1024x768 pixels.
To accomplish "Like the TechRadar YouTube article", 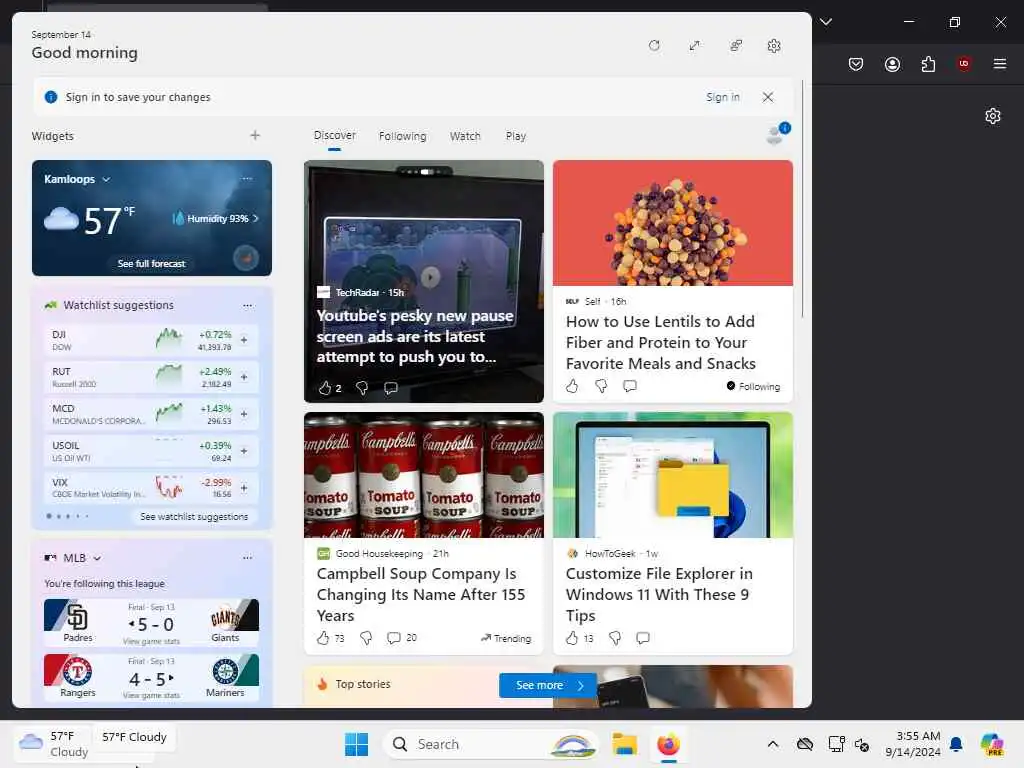I will [x=325, y=388].
